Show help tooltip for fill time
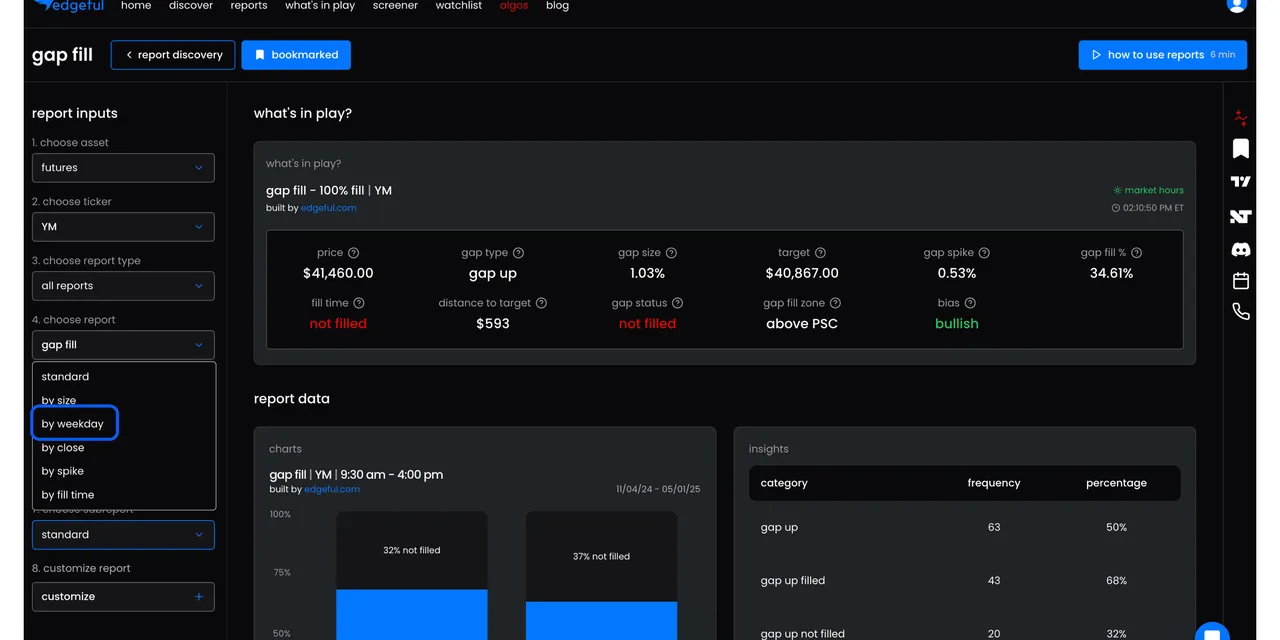This screenshot has width=1280, height=640. tap(359, 303)
